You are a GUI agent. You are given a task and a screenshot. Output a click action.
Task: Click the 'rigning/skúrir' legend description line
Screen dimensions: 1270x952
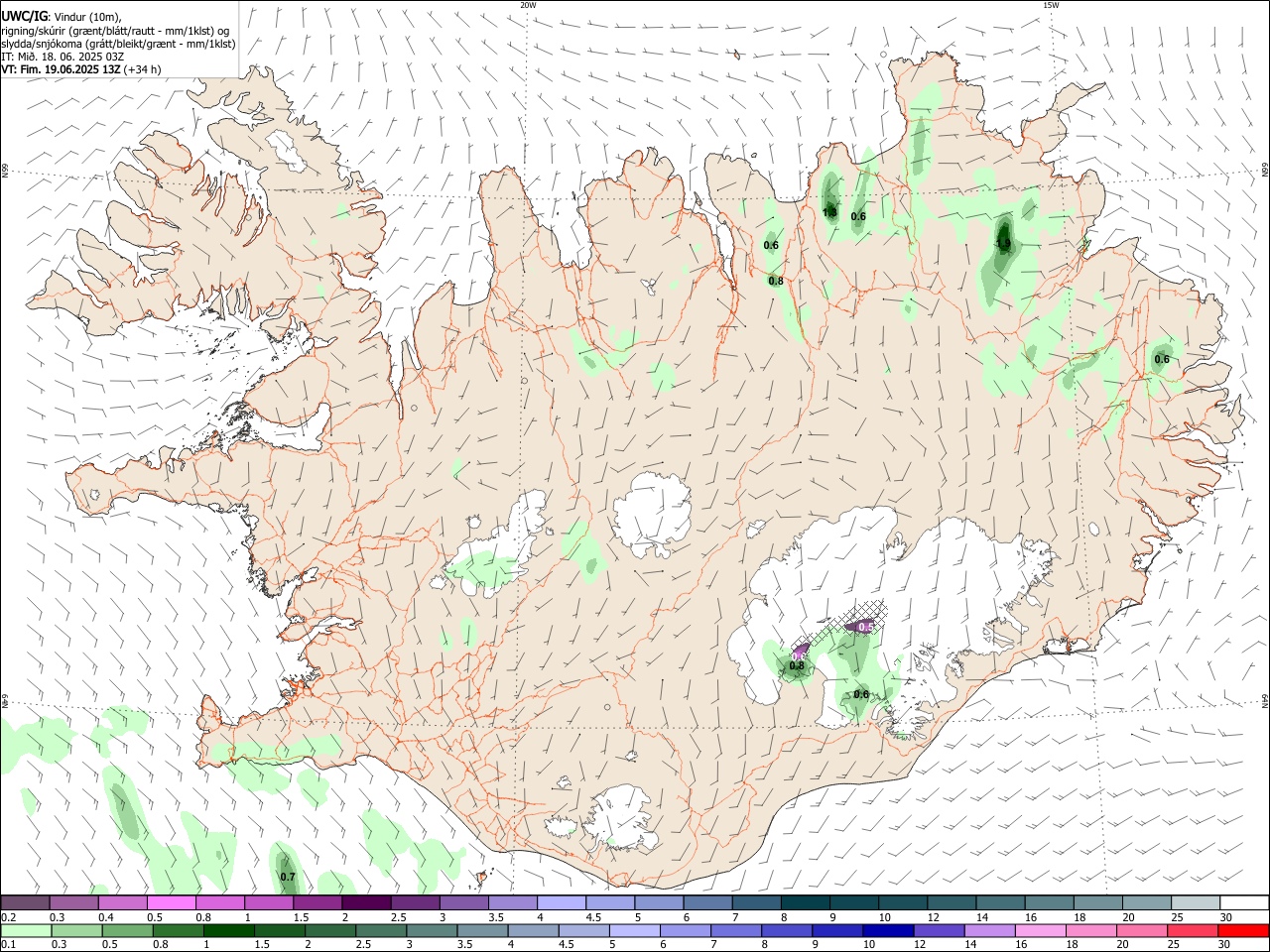[115, 30]
